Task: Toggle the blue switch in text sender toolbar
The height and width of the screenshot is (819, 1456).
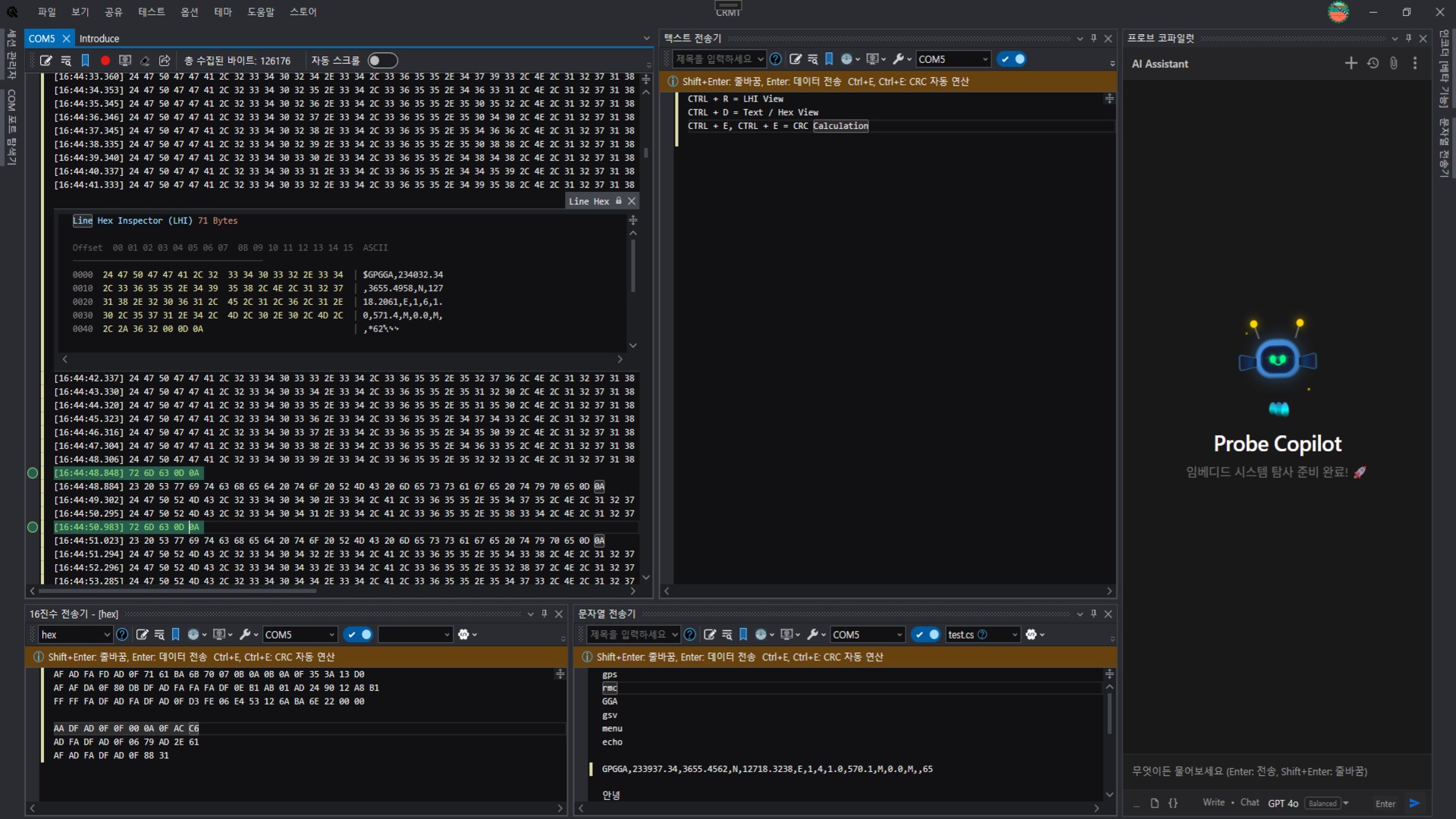Action: coord(1012,59)
